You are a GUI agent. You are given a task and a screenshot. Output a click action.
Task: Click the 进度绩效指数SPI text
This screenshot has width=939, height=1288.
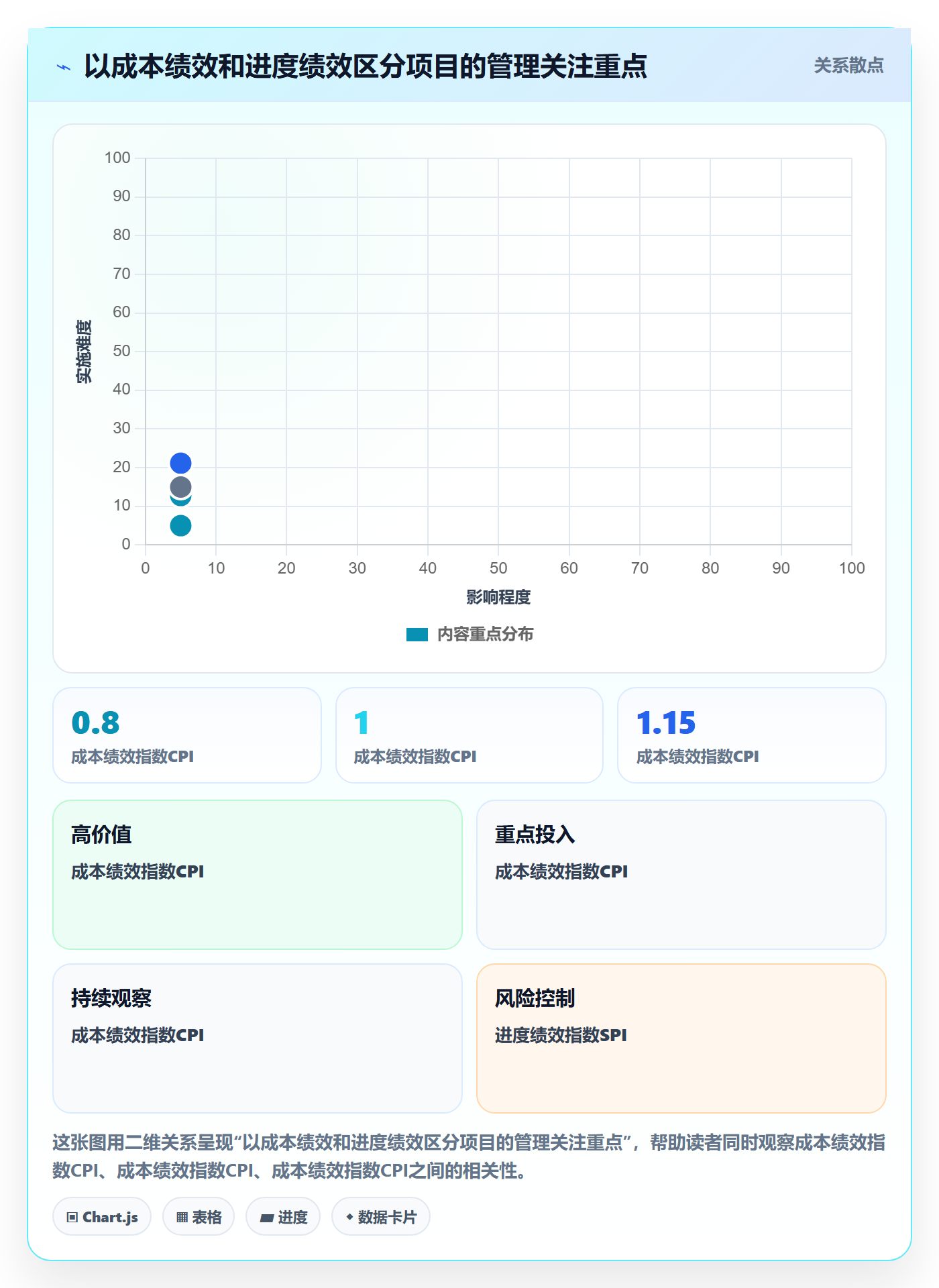point(561,1035)
